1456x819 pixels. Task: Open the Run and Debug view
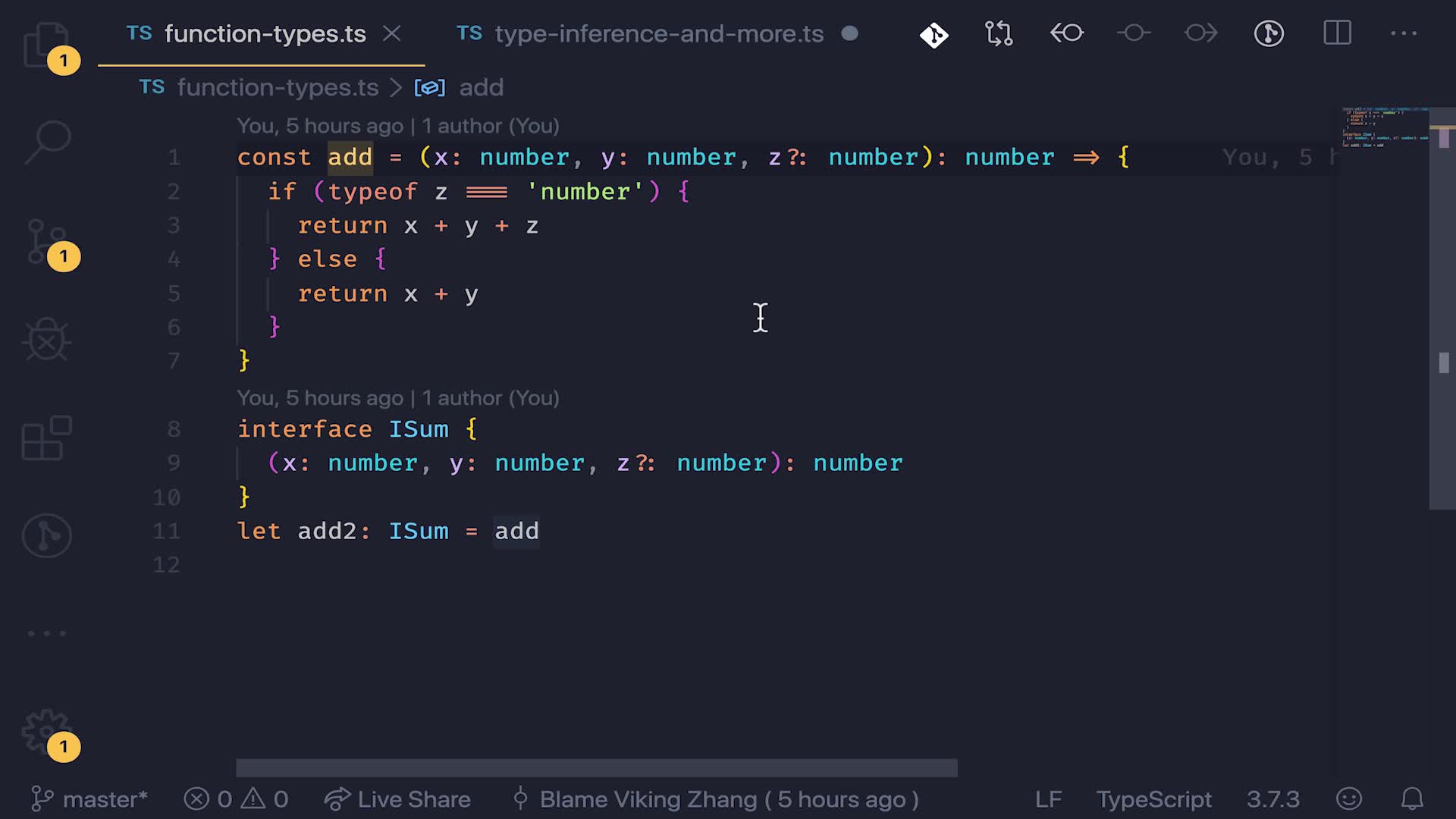(x=45, y=339)
